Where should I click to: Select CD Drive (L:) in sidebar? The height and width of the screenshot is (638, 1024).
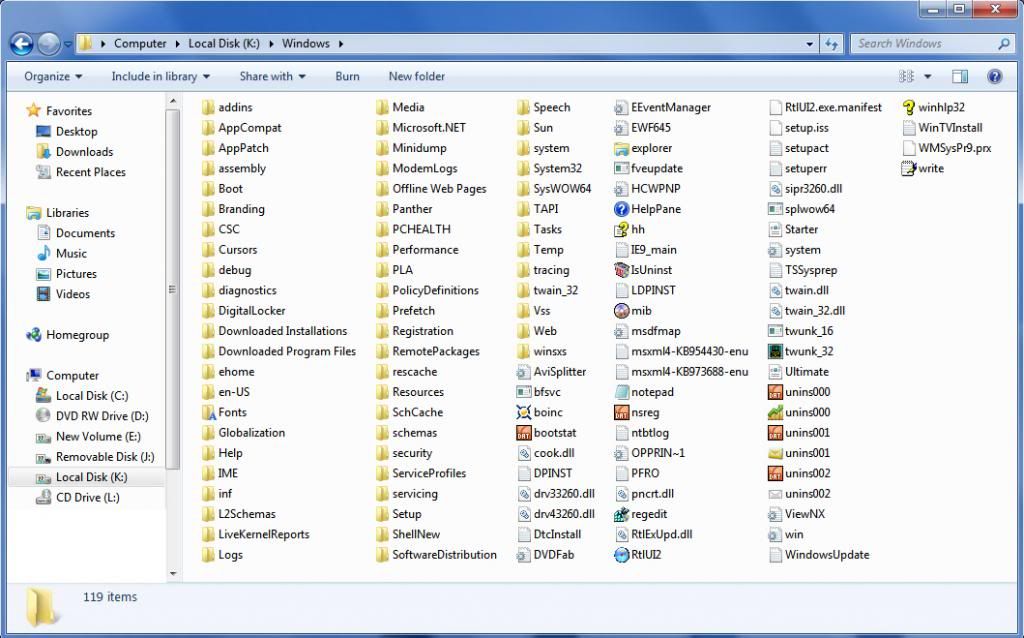click(88, 498)
